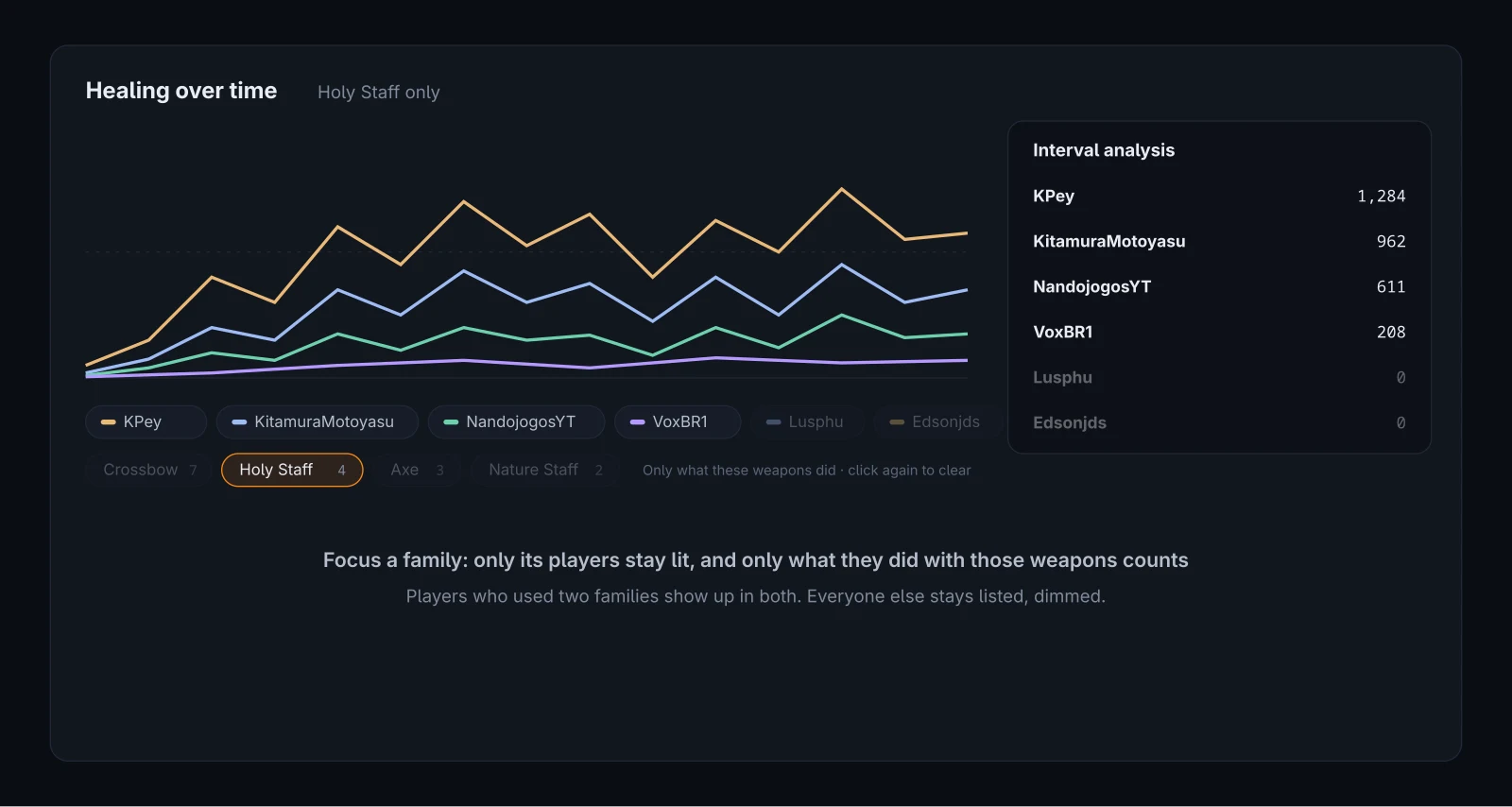Select the KPey row in Interval analysis

pos(1219,196)
